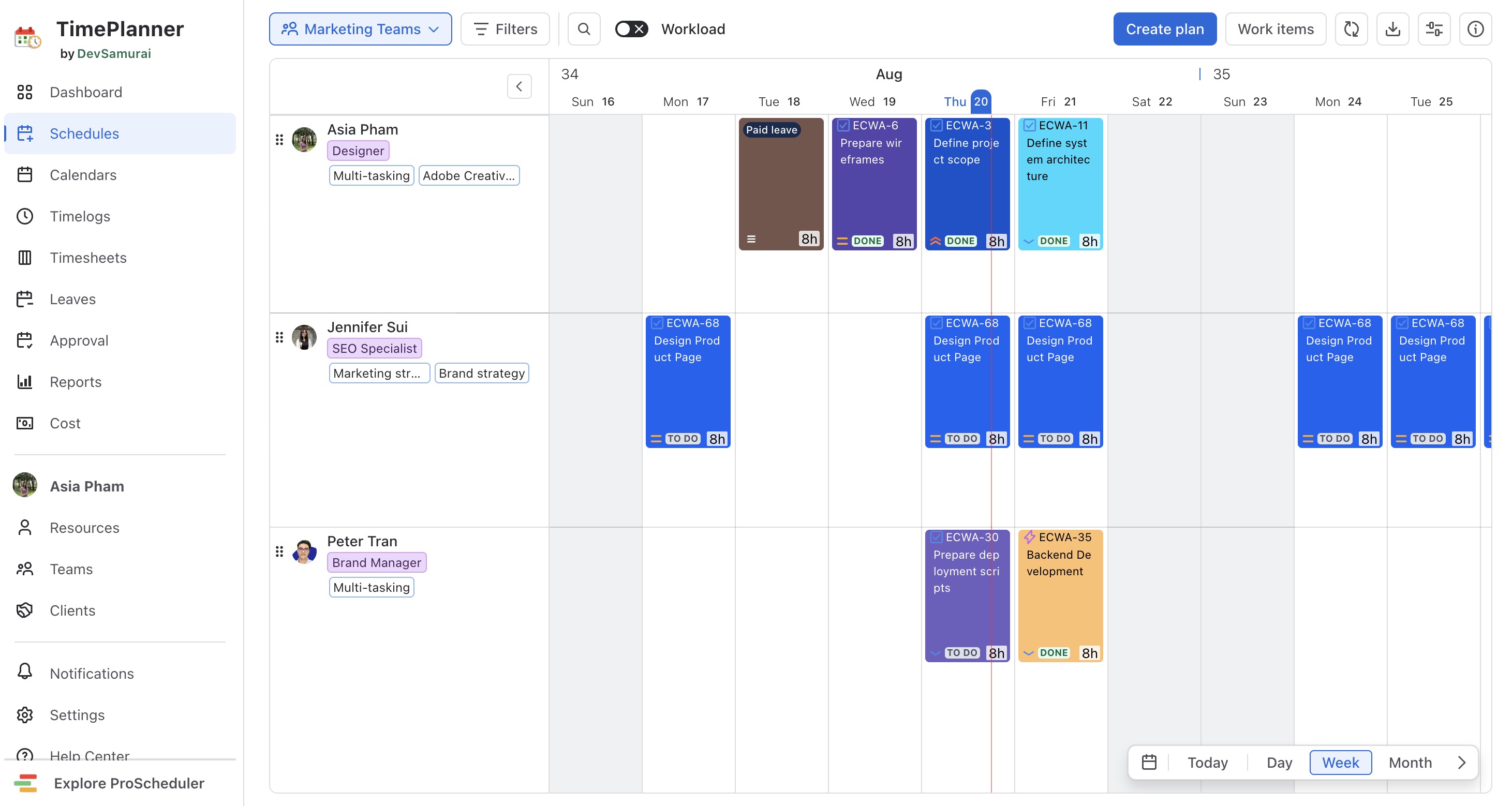This screenshot has height=806, width=1512.
Task: Click the highest priority icon on ECWA-3
Action: (936, 241)
